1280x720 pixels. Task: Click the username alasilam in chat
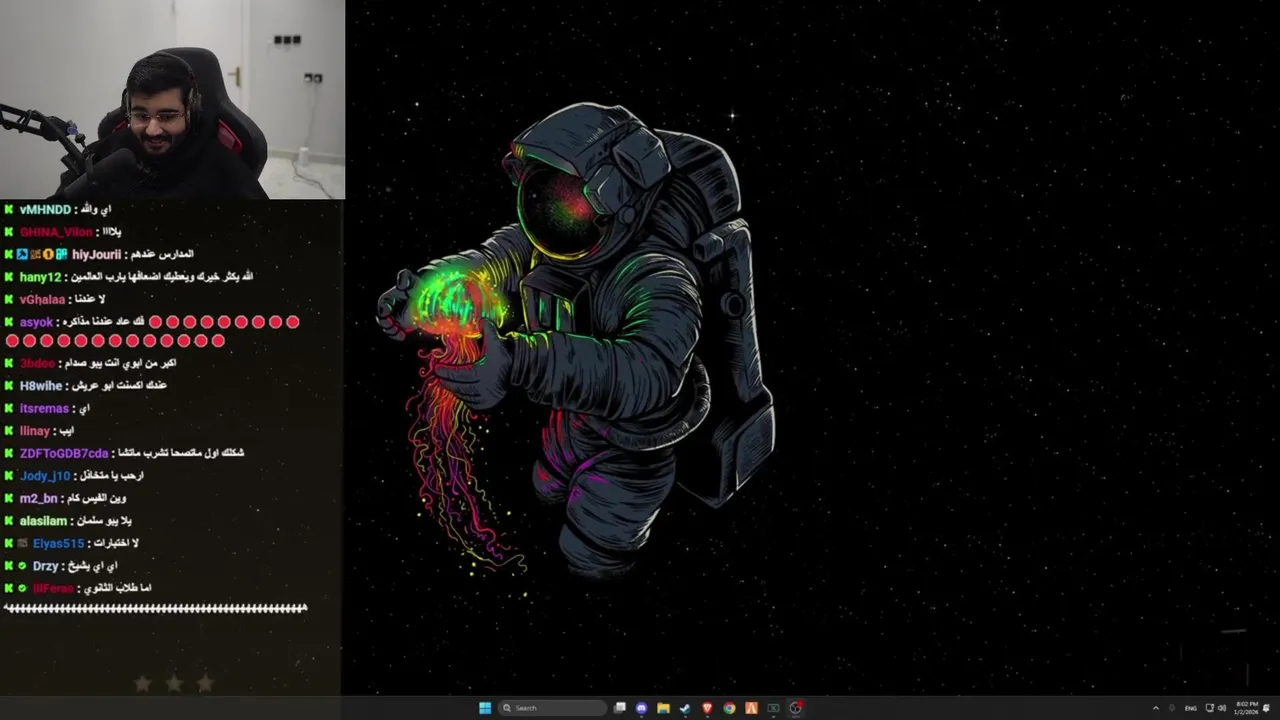click(43, 521)
